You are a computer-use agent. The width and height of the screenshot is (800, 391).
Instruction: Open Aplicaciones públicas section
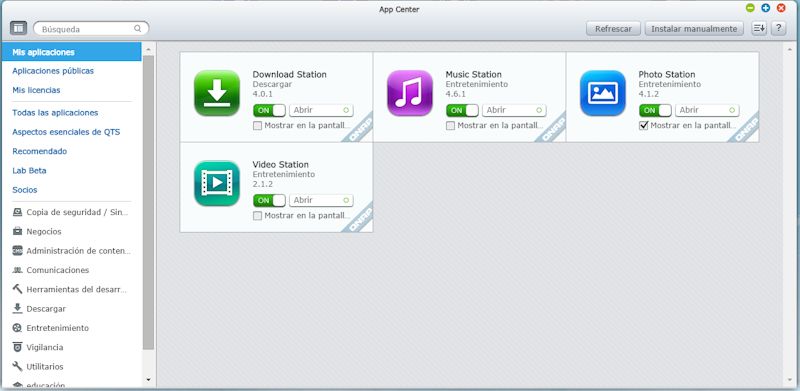coord(53,71)
